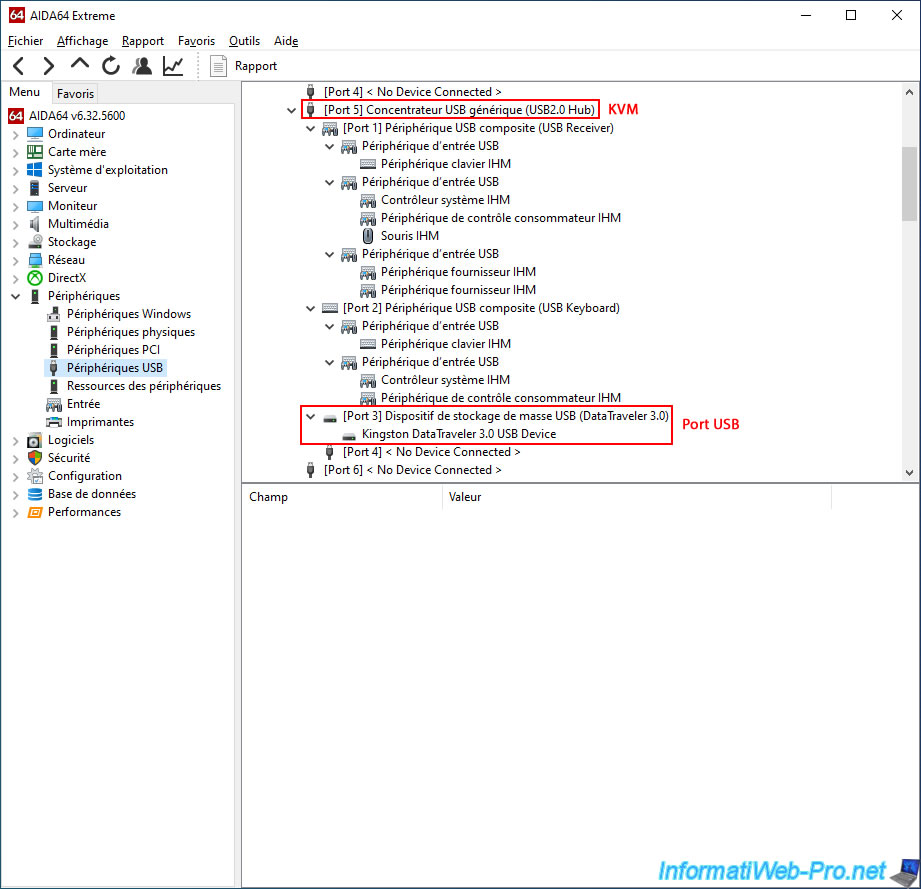Open the graph chart toolbar icon
Screen dimensions: 921x889
click(173, 66)
